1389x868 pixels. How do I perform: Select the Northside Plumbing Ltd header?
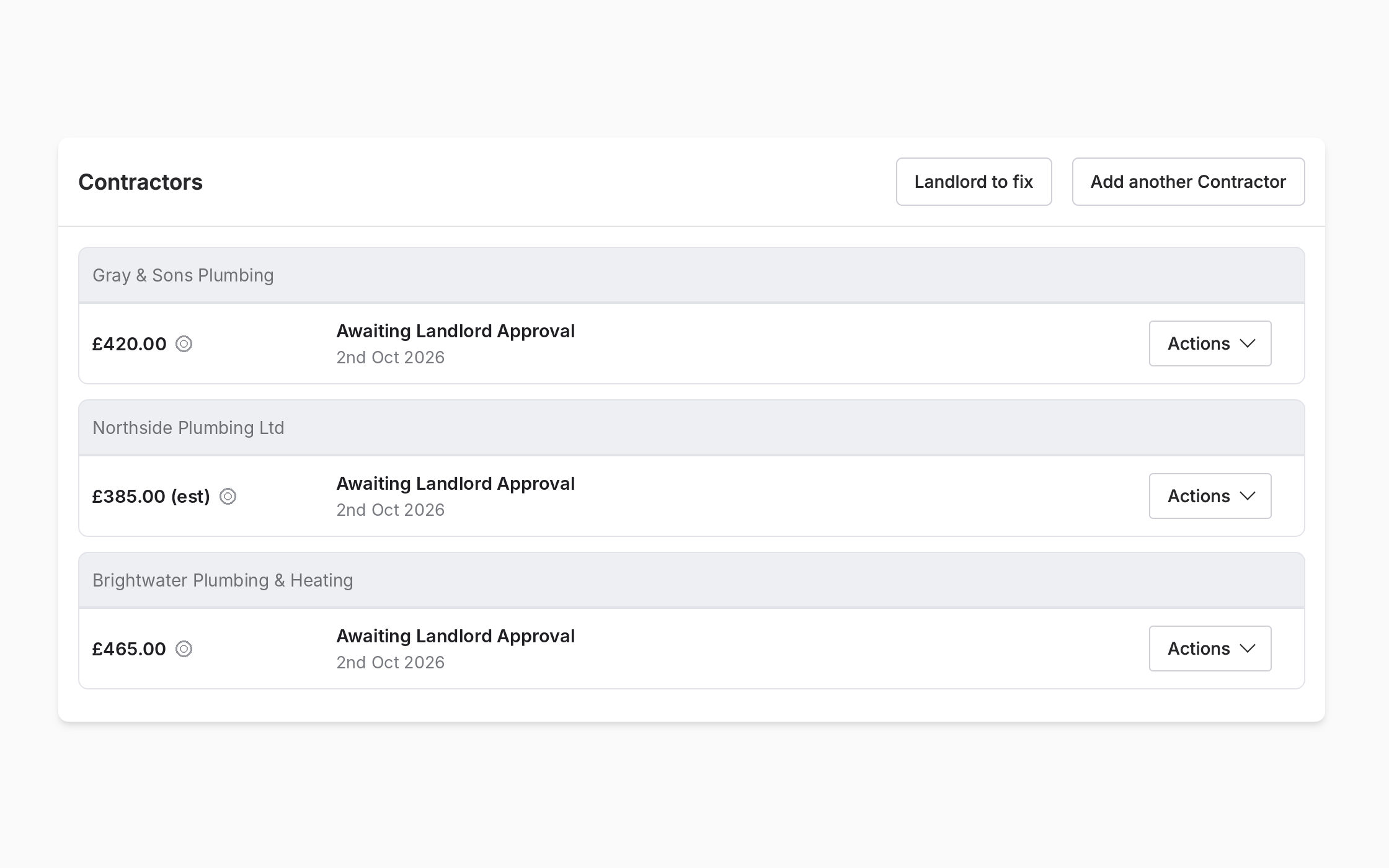click(x=691, y=428)
